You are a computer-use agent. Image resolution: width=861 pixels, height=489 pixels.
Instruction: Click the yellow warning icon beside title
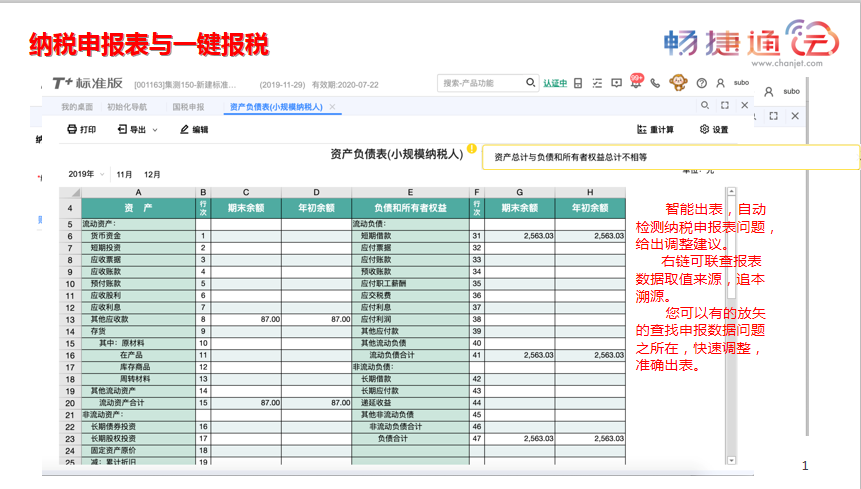pos(472,149)
